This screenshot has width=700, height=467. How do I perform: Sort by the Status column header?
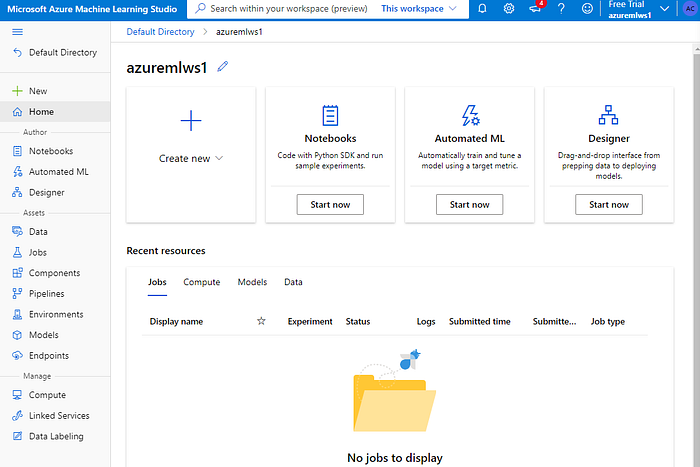358,321
